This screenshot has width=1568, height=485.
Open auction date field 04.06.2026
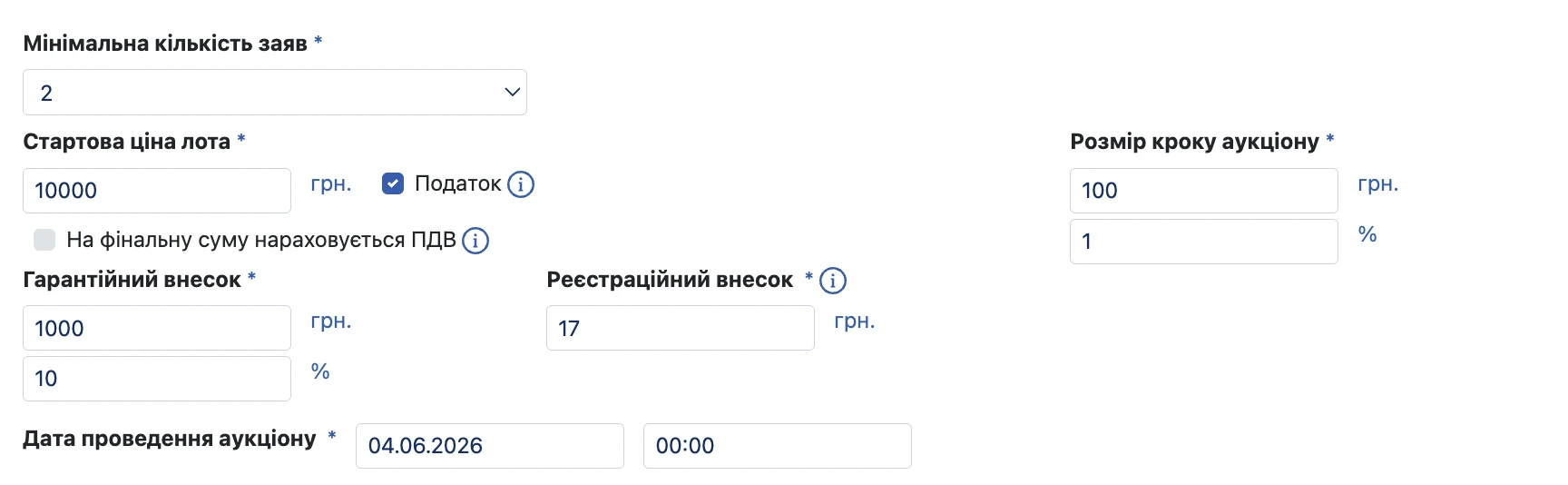(x=490, y=446)
